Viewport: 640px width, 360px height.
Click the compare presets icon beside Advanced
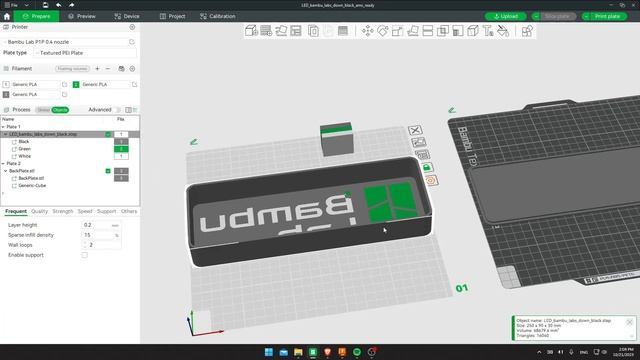128,110
